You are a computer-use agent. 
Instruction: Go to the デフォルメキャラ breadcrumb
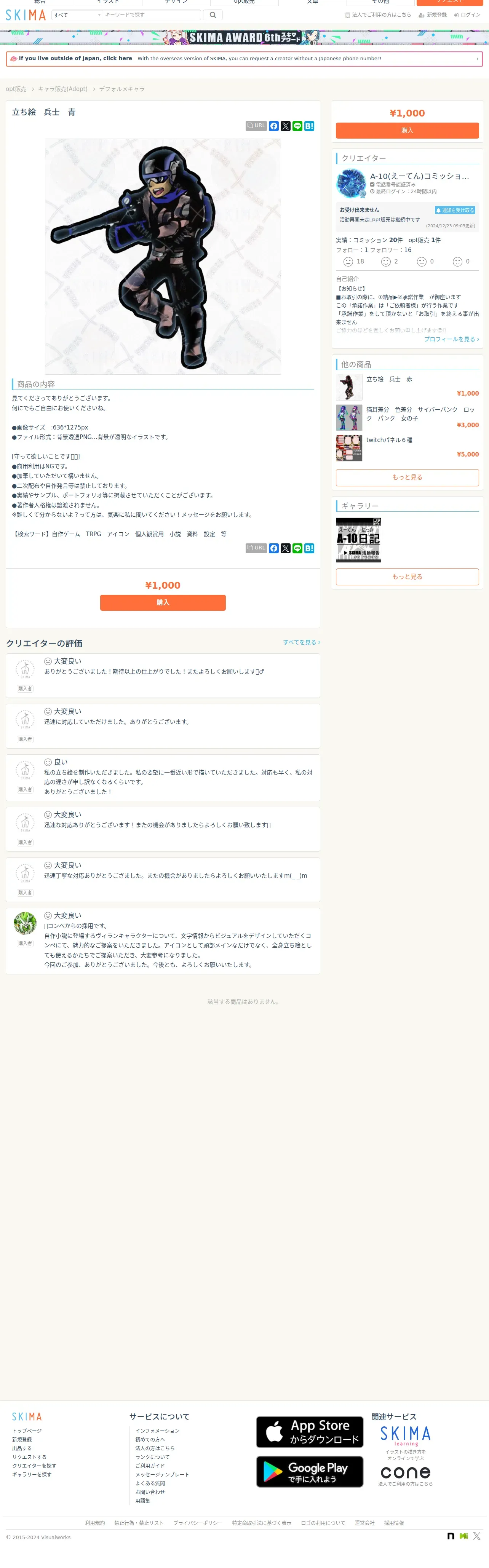click(122, 89)
